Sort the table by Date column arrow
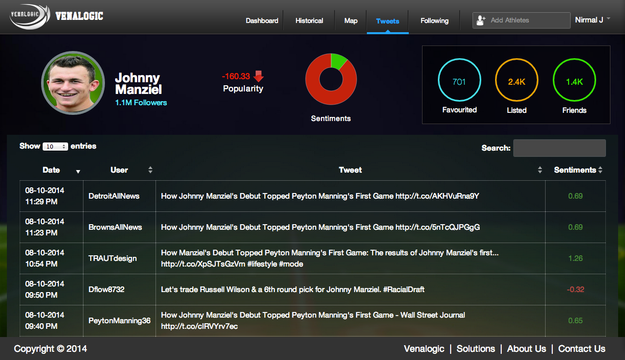Image resolution: width=625 pixels, height=360 pixels. (78, 171)
